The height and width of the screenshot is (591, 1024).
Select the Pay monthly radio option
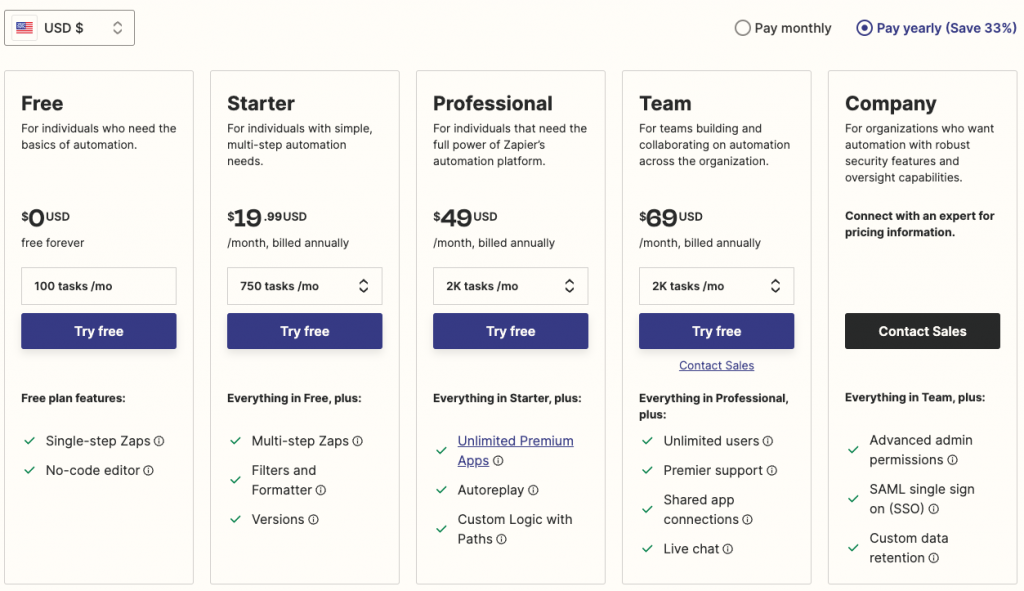743,28
